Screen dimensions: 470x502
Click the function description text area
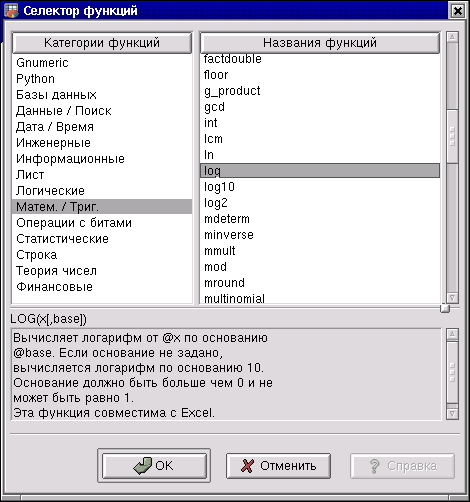pos(226,374)
